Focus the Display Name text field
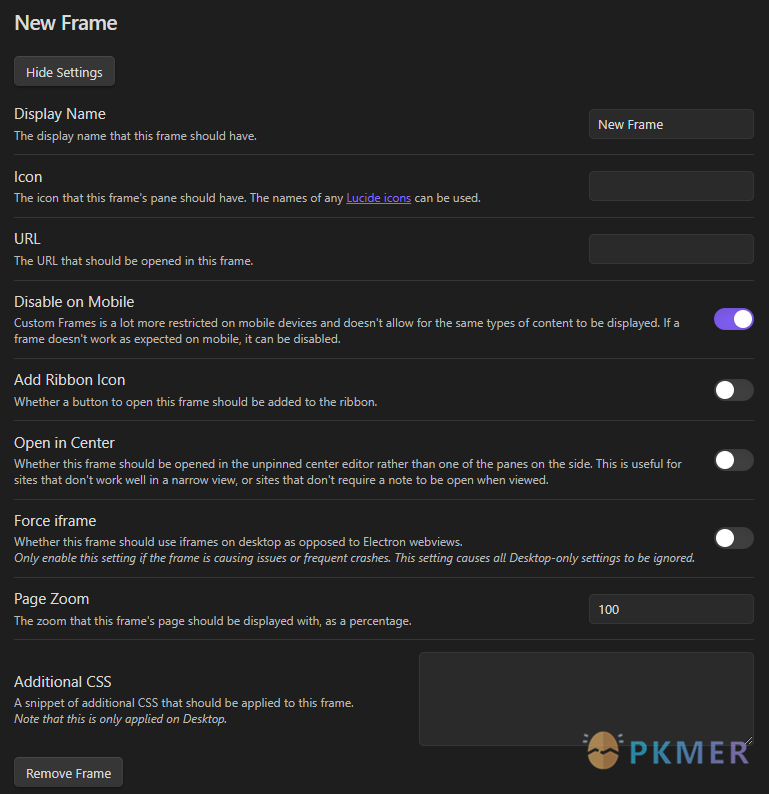The height and width of the screenshot is (794, 769). (671, 124)
